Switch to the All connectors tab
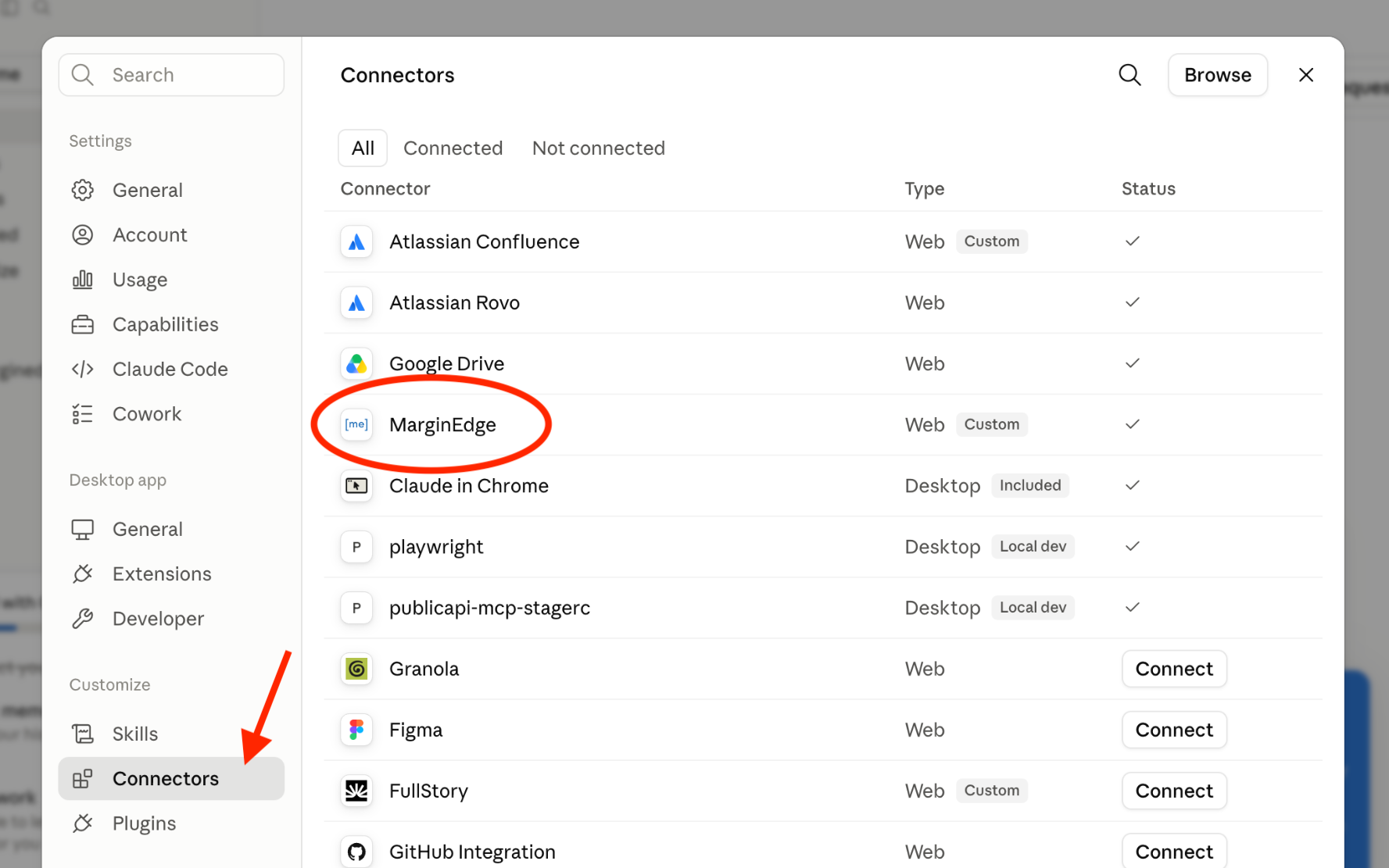This screenshot has height=868, width=1389. coord(363,148)
